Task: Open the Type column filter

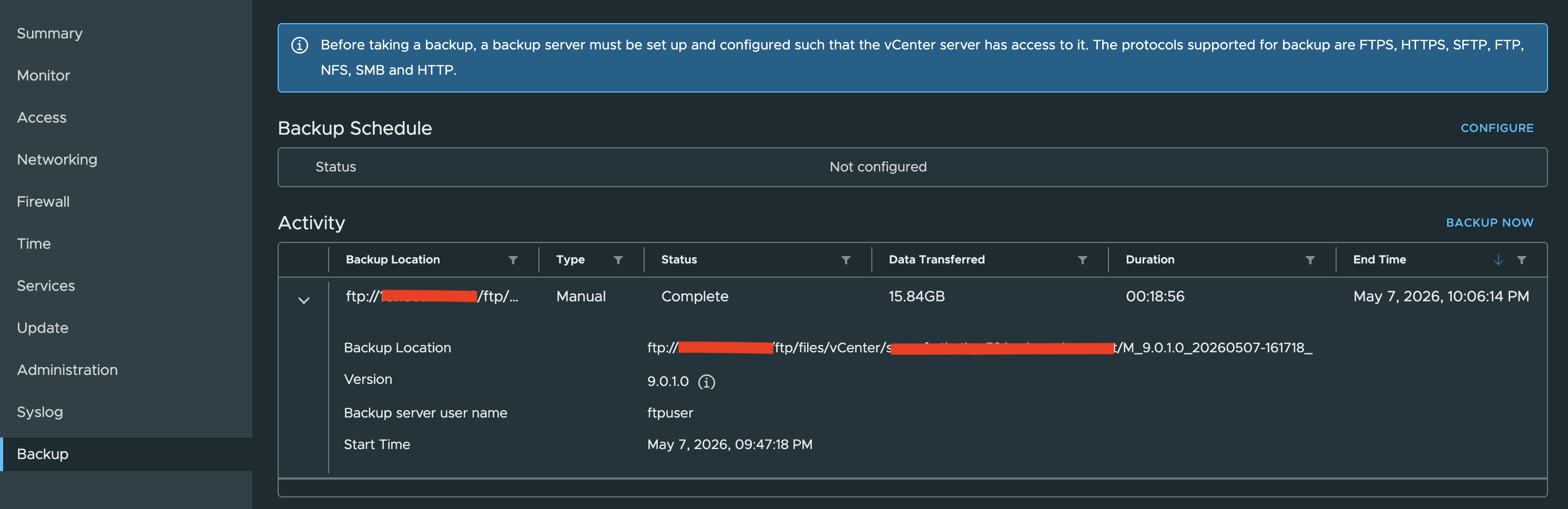Action: tap(618, 260)
